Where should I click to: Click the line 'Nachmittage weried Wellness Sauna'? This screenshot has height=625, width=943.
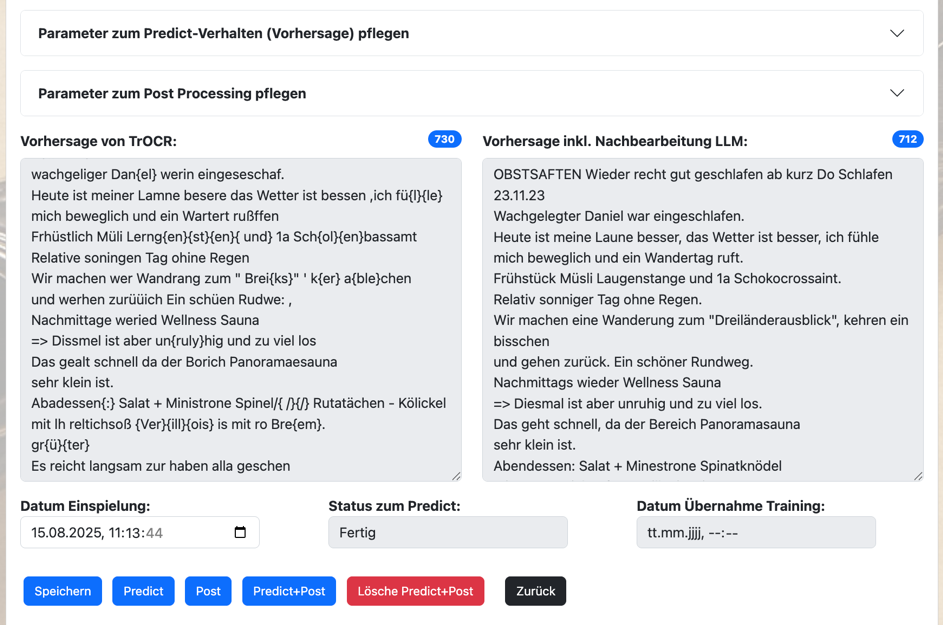click(x=145, y=321)
